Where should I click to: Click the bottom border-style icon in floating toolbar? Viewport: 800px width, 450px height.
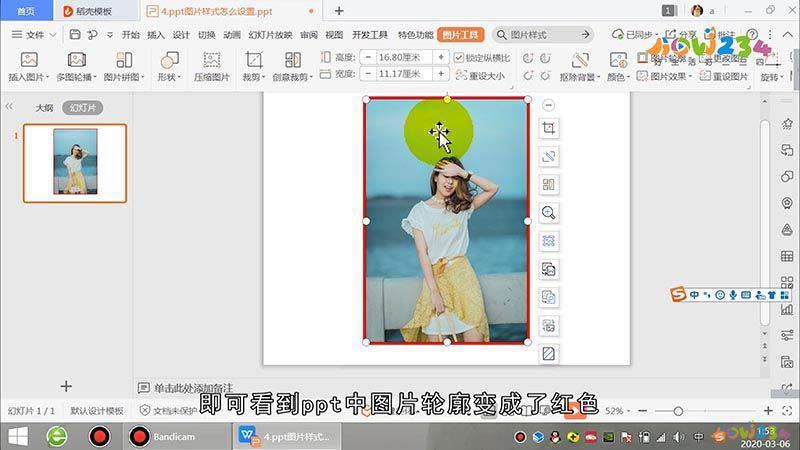coord(548,353)
